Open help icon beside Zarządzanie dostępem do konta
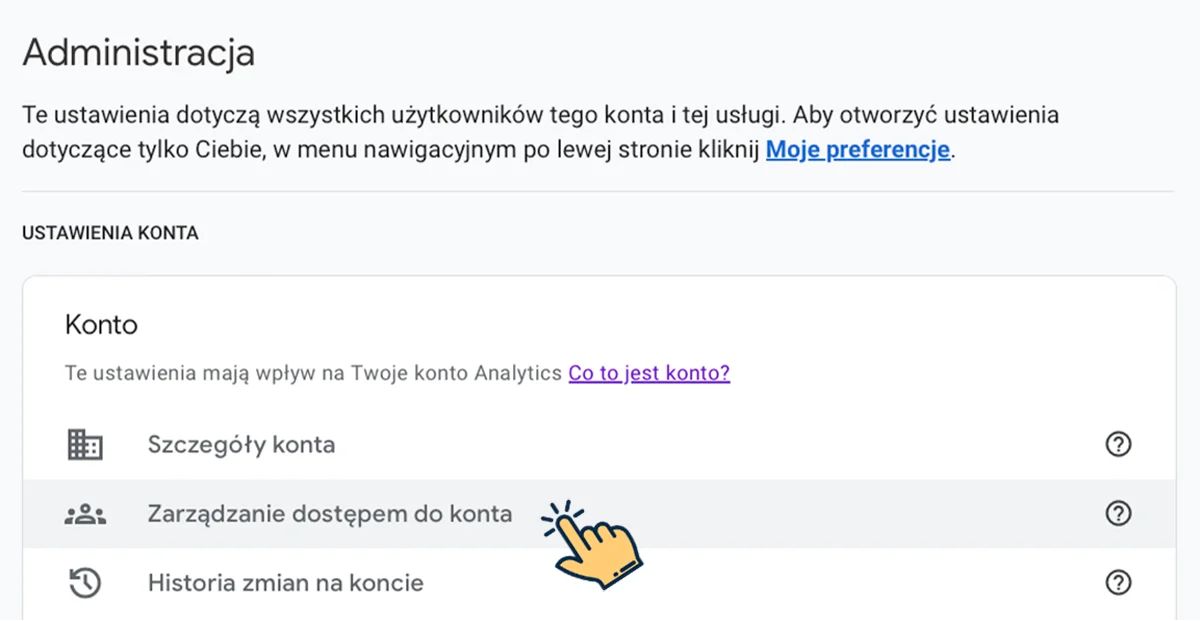The height and width of the screenshot is (621, 1200). pyautogui.click(x=1118, y=513)
